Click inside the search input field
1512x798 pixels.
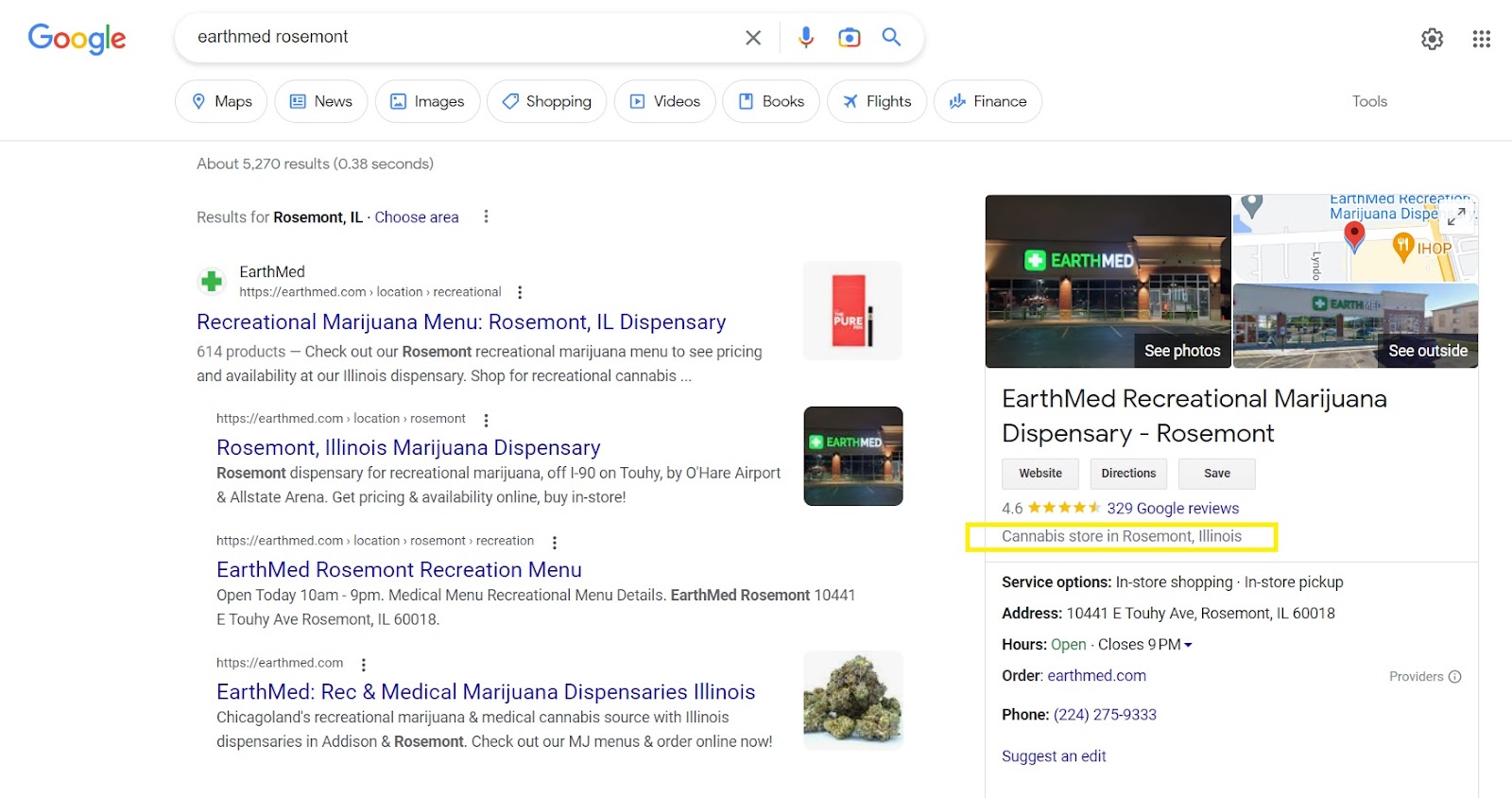463,37
